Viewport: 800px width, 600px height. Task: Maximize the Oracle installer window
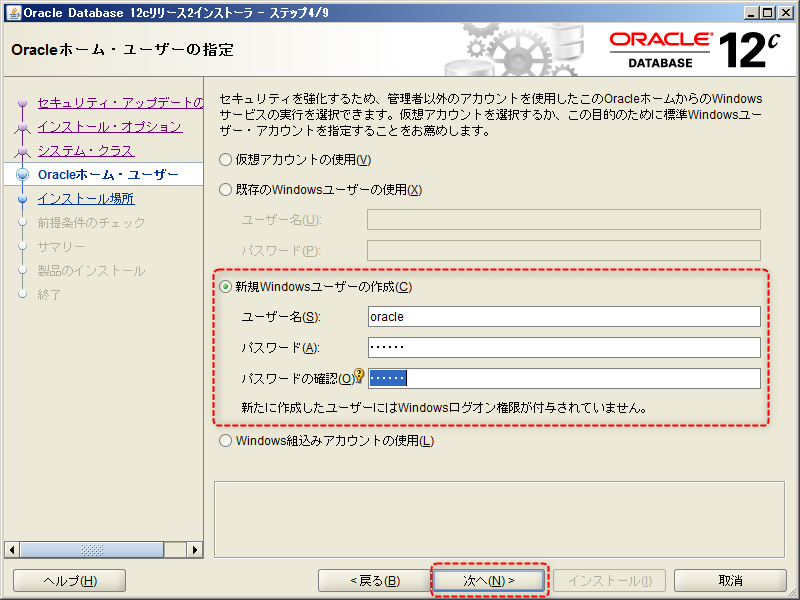tap(768, 13)
